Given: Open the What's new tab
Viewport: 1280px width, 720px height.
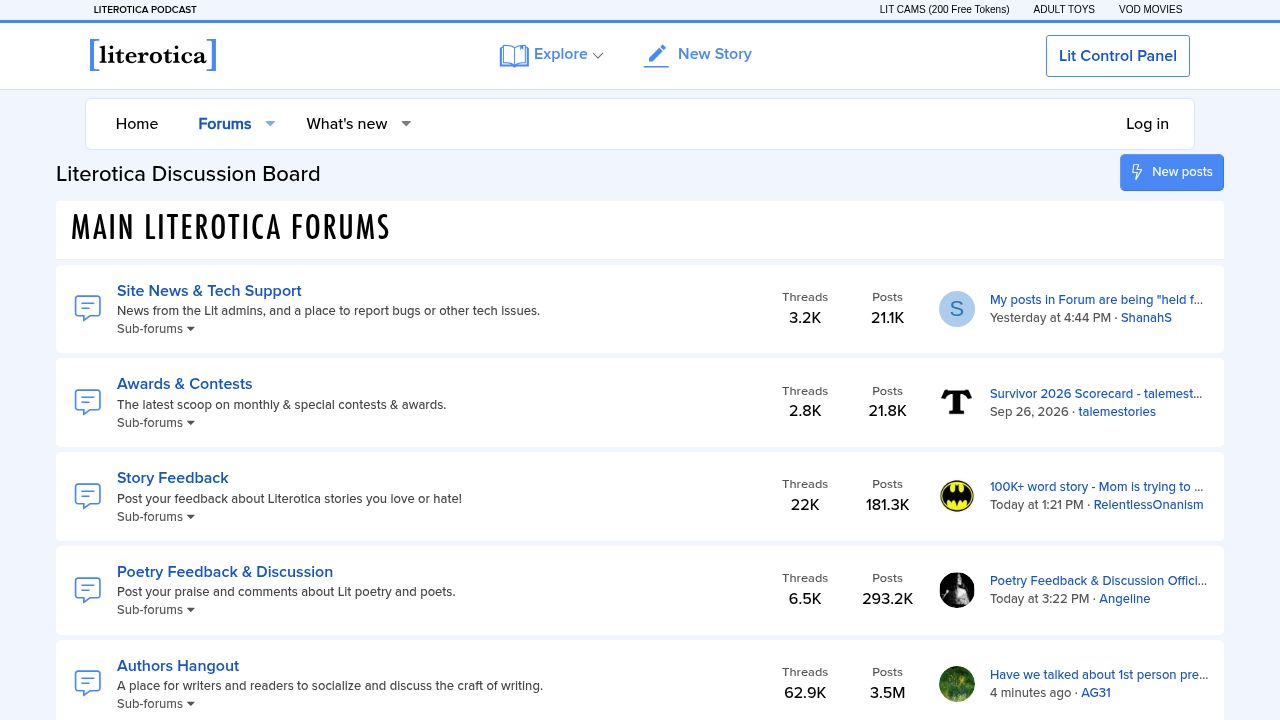Looking at the screenshot, I should click(x=347, y=124).
